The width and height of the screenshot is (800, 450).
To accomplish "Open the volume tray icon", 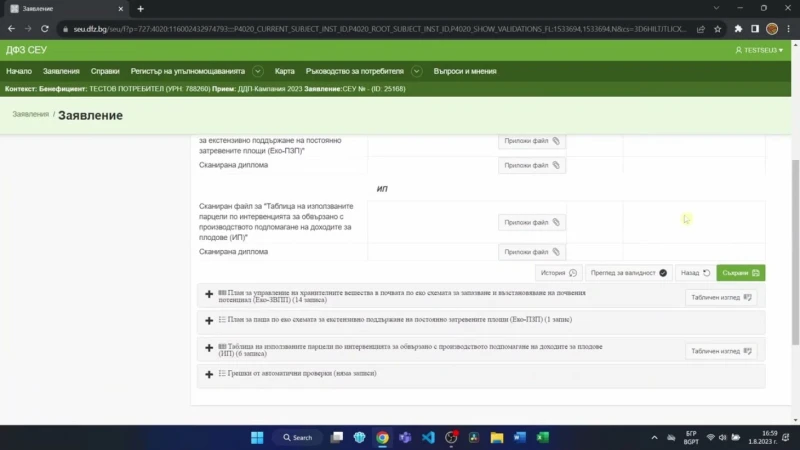I will click(x=722, y=437).
